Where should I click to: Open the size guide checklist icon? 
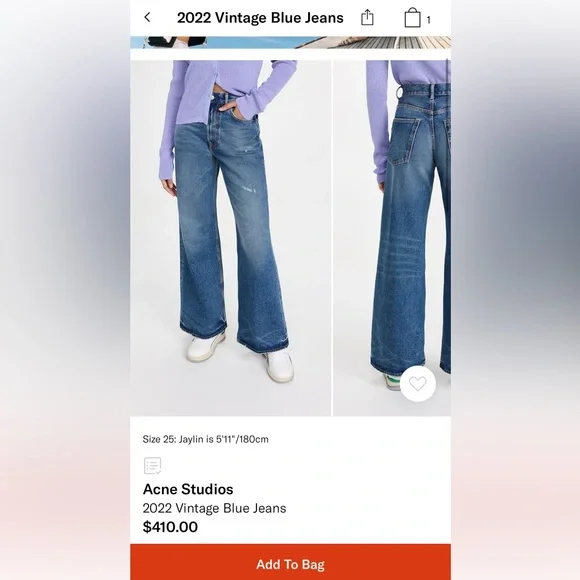tap(152, 466)
